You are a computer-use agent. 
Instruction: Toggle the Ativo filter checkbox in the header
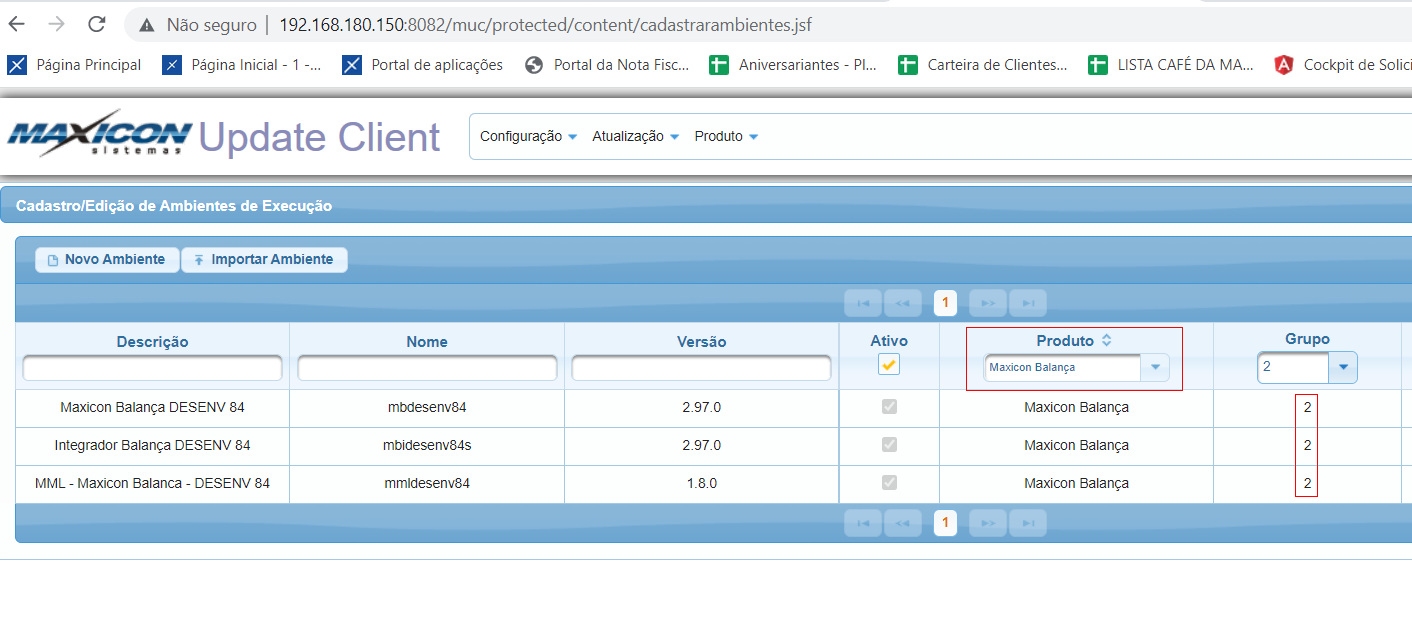889,365
